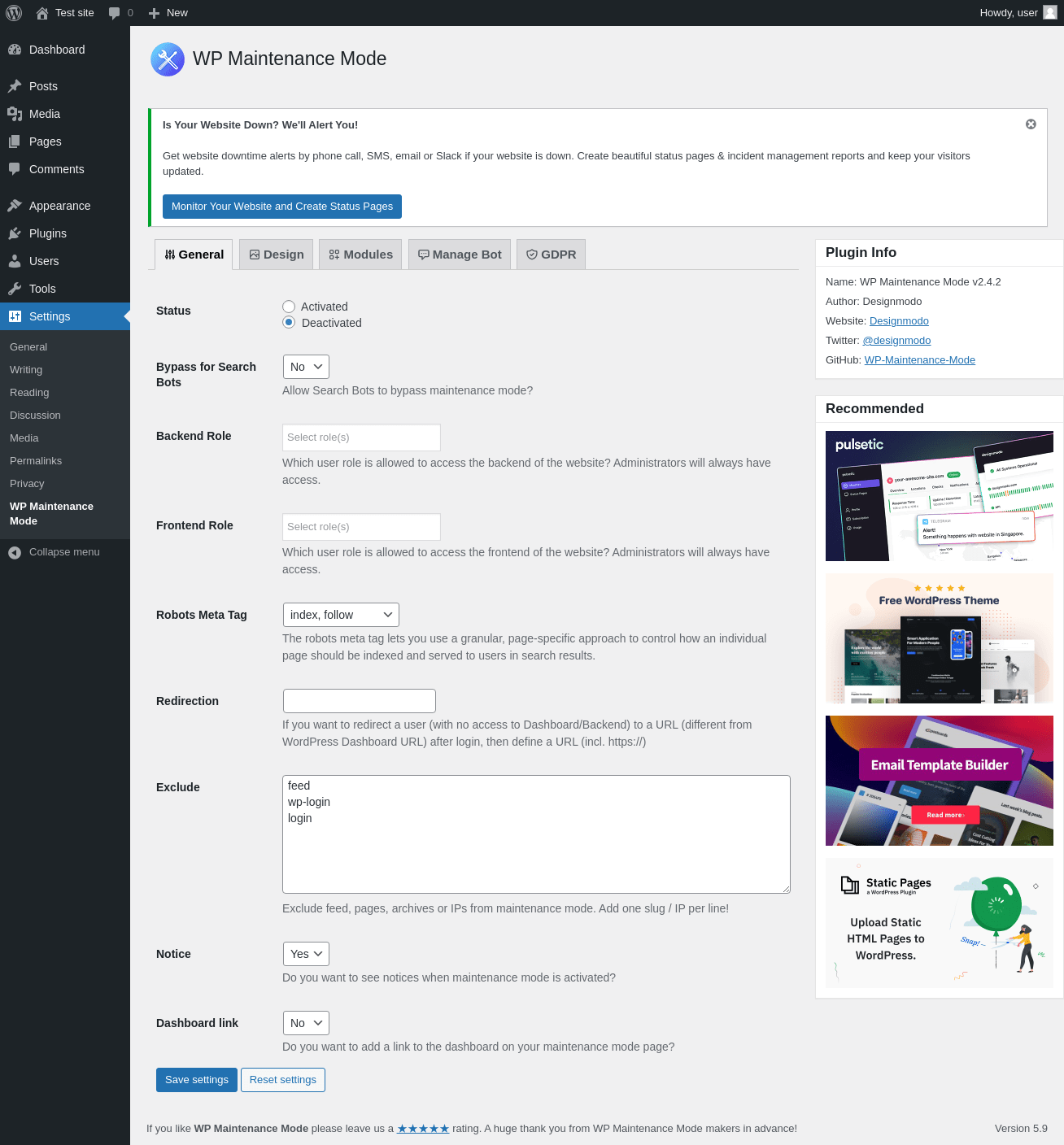Click Save settings button

[197, 1080]
